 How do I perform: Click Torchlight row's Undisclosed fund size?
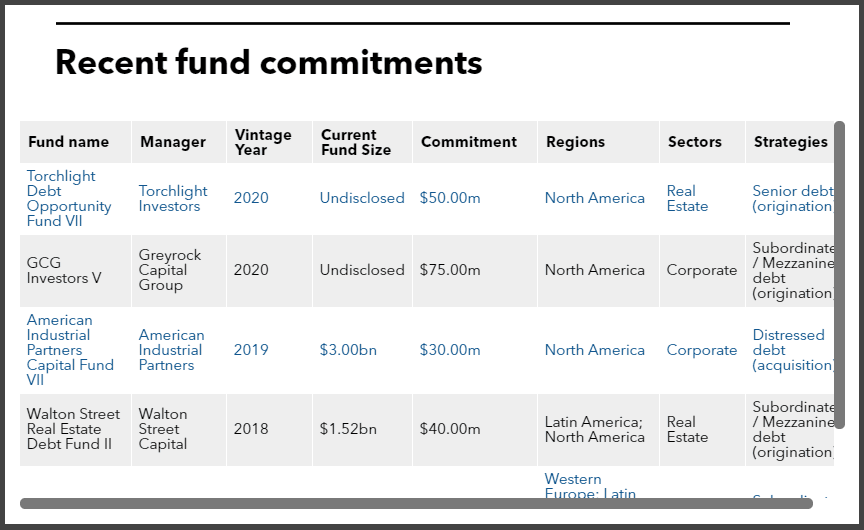362,198
